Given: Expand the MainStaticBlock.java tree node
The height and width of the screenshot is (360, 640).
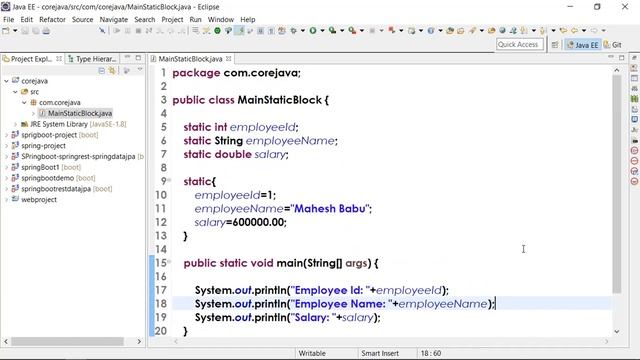Looking at the screenshot, I should [33, 113].
